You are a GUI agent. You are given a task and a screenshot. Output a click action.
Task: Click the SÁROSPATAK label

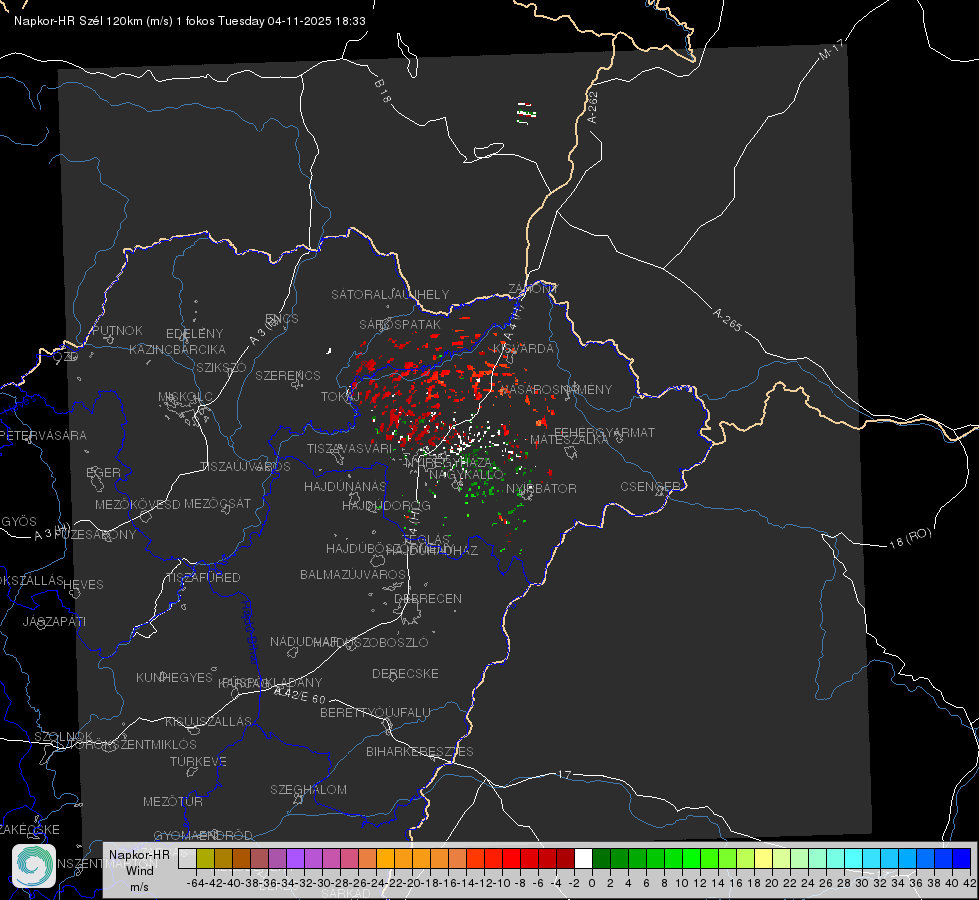400,324
